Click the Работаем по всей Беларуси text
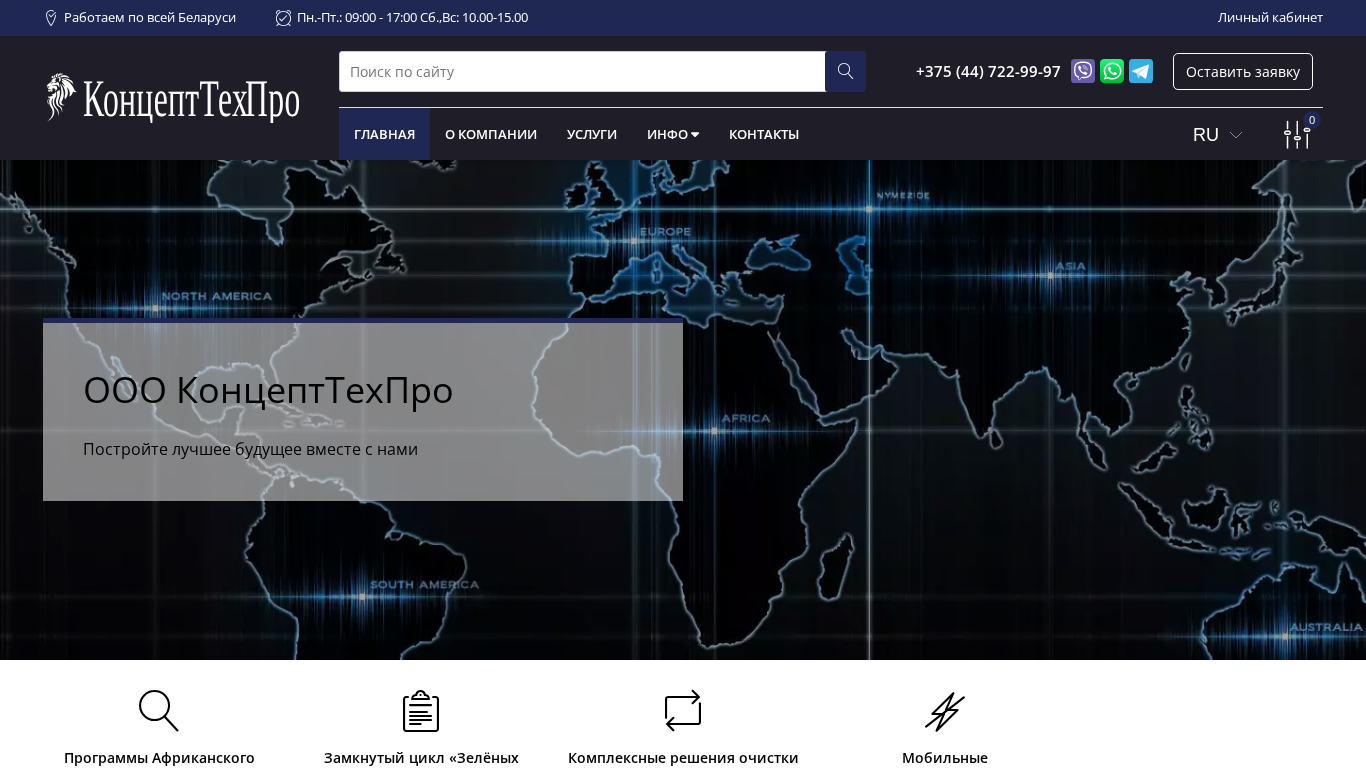This screenshot has width=1366, height=768. click(150, 18)
